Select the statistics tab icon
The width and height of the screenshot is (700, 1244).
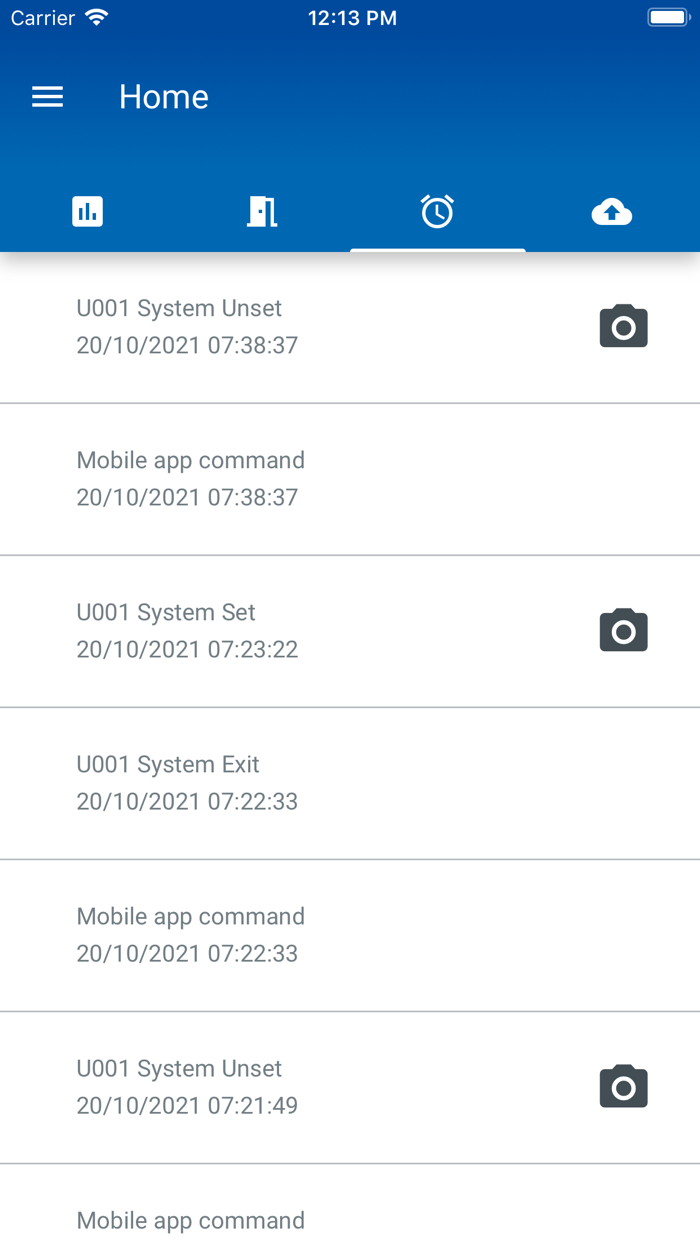pos(88,211)
